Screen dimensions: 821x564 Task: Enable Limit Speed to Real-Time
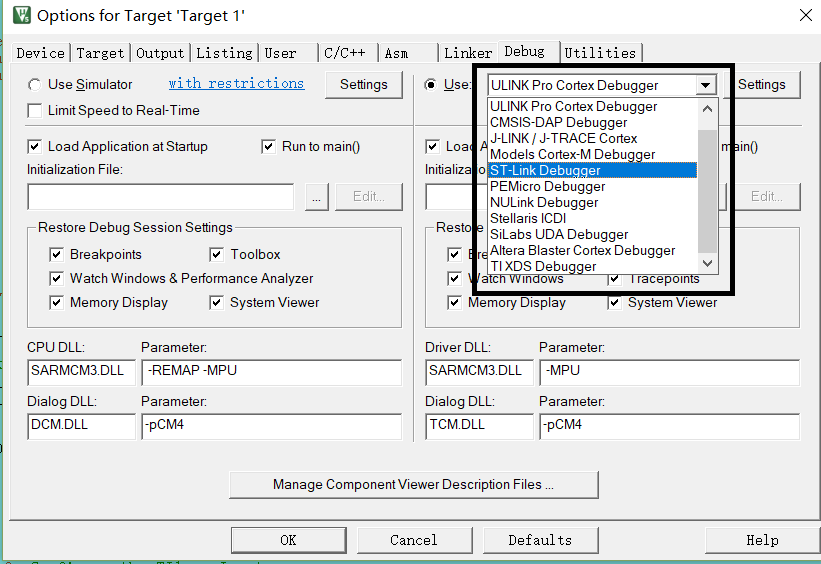tap(35, 110)
